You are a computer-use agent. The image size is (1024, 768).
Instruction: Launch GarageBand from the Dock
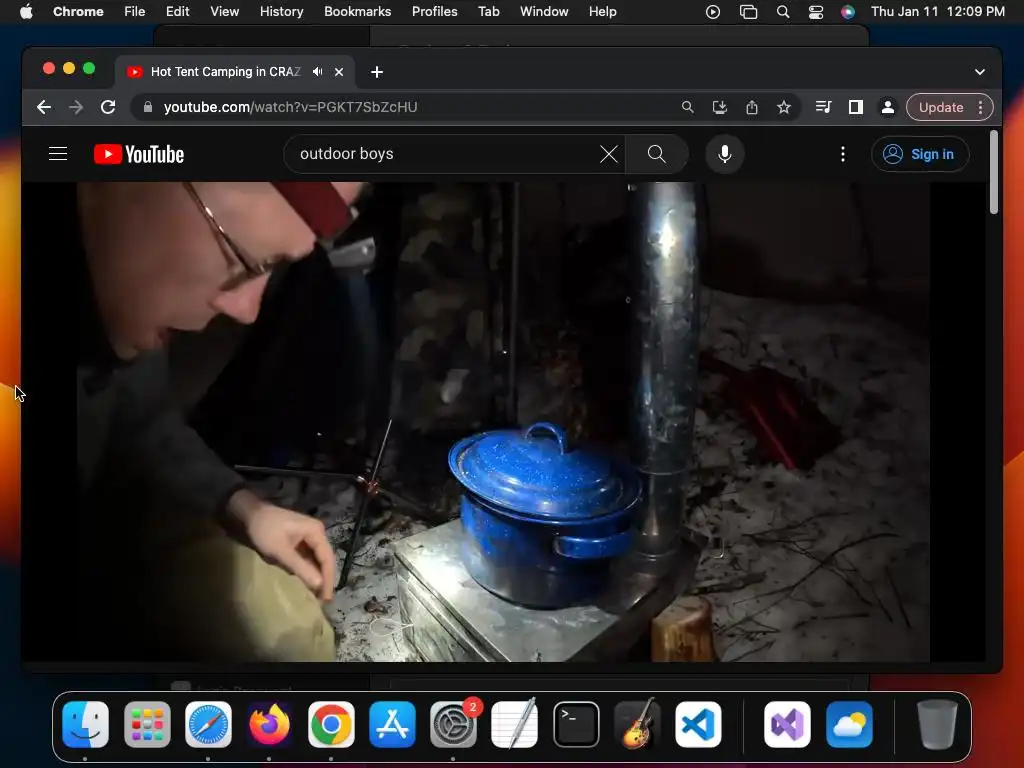637,724
